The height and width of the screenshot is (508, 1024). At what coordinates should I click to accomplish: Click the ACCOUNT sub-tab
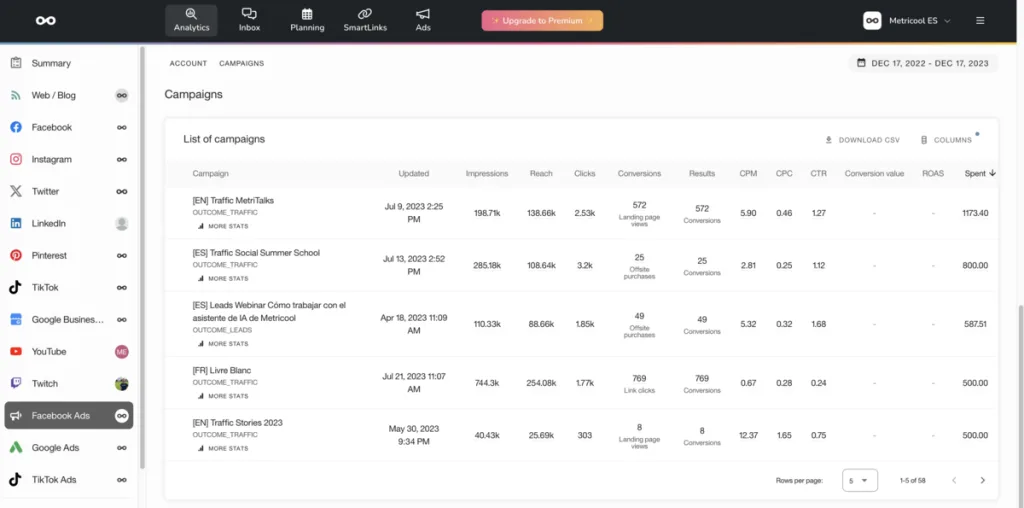(188, 63)
